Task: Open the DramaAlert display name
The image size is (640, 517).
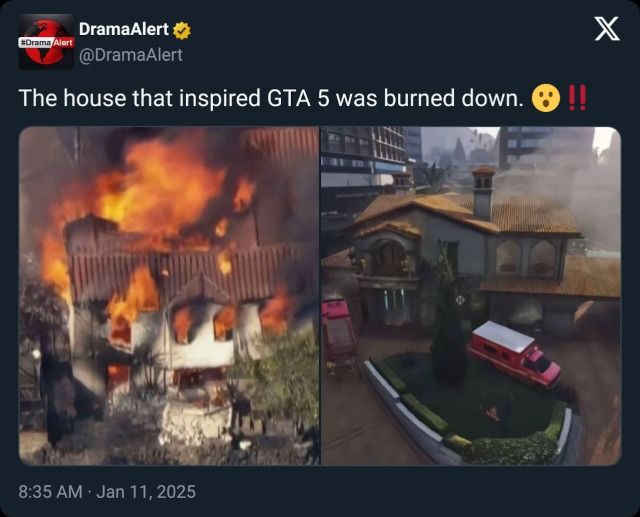Action: pos(124,29)
